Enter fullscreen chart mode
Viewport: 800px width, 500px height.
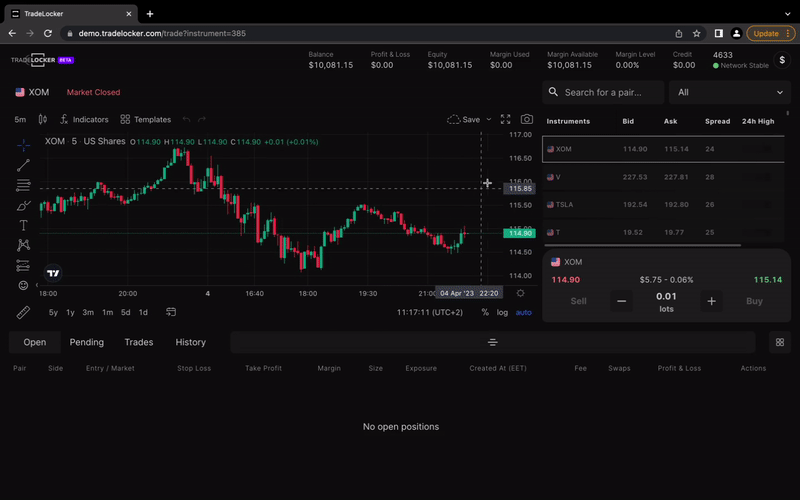coord(506,119)
